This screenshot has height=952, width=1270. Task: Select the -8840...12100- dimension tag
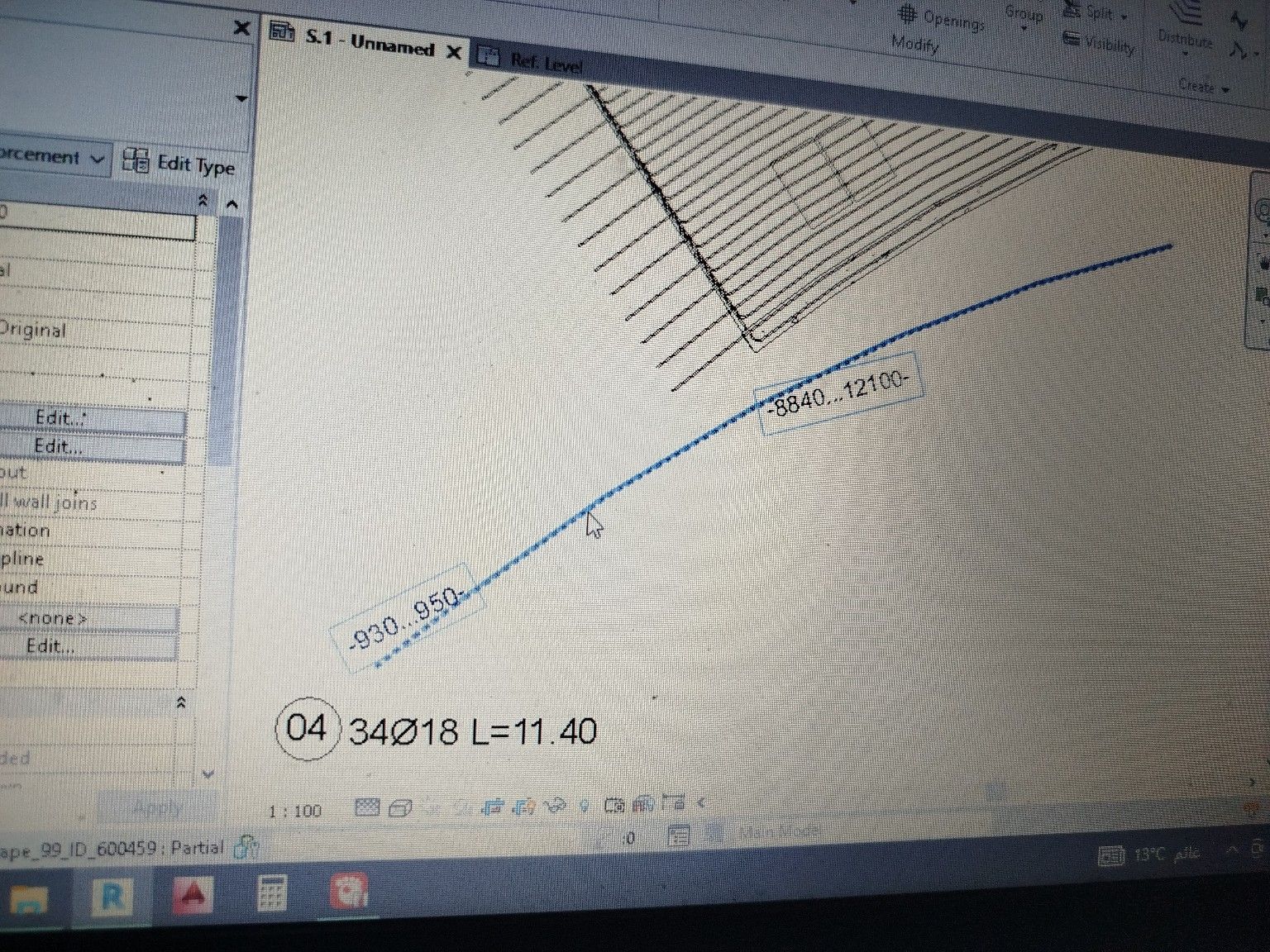coord(839,393)
